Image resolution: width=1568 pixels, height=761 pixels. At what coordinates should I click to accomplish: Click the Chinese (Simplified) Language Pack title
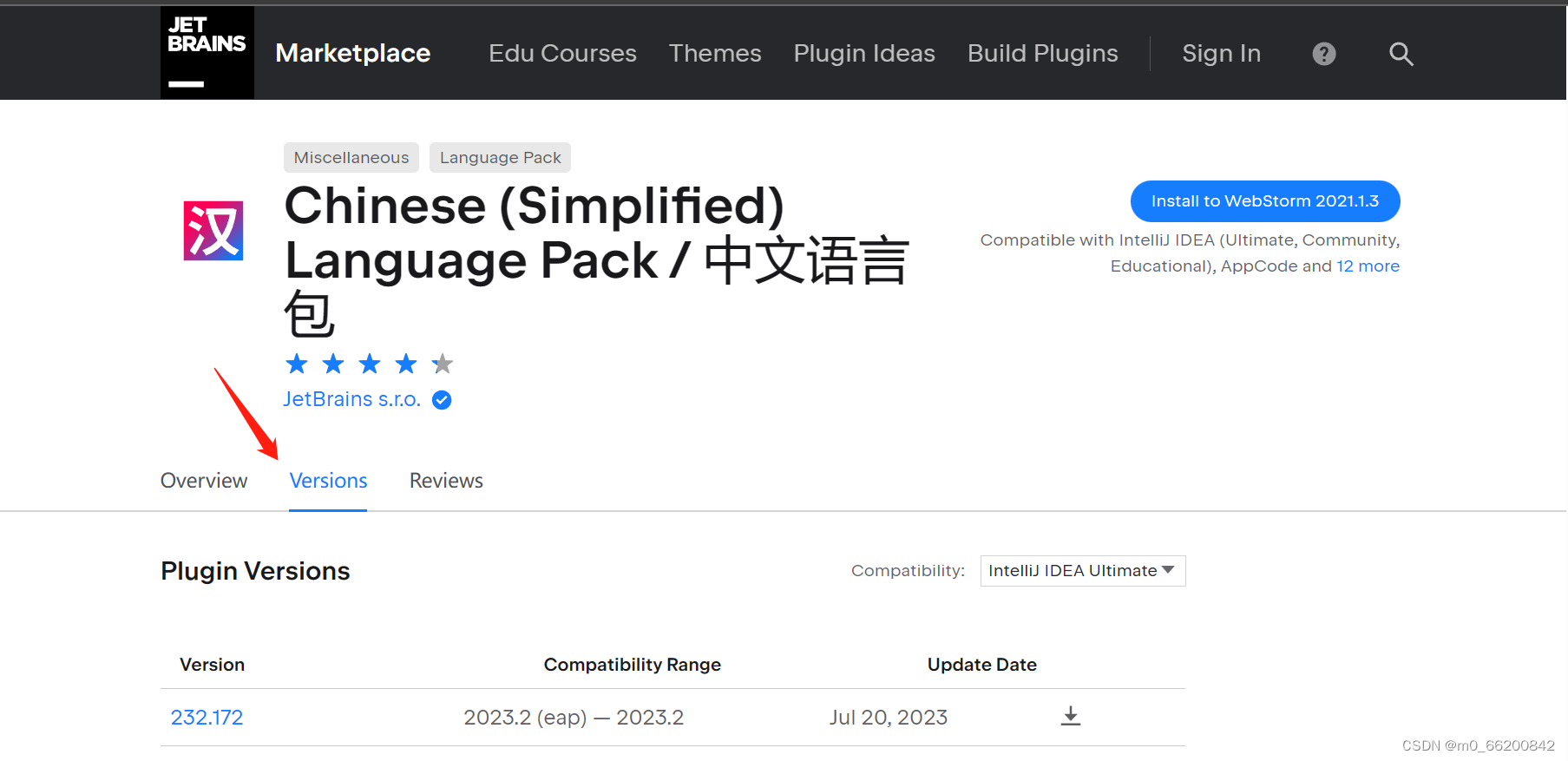pos(597,259)
